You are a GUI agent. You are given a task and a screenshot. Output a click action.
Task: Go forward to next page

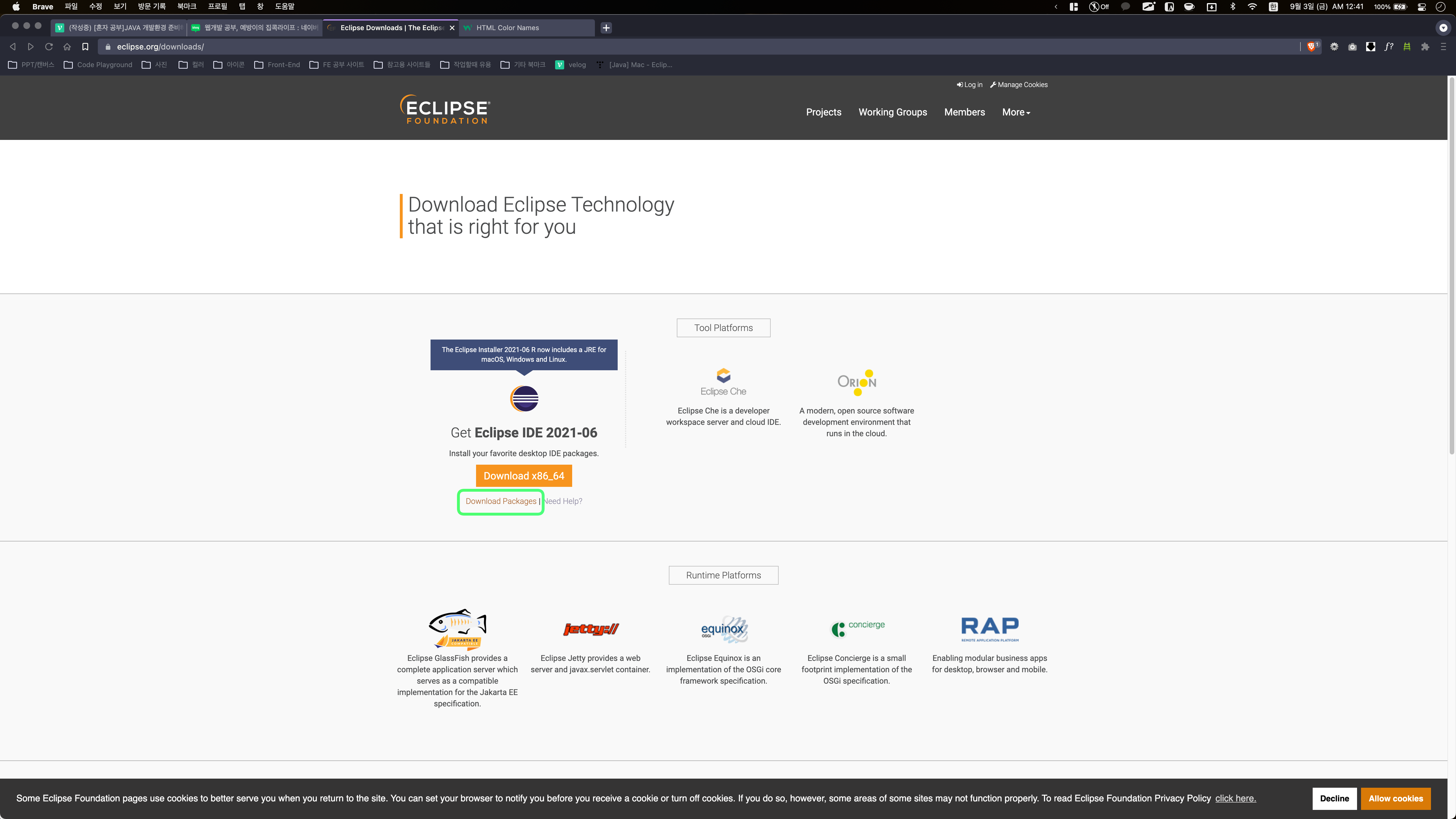[30, 47]
